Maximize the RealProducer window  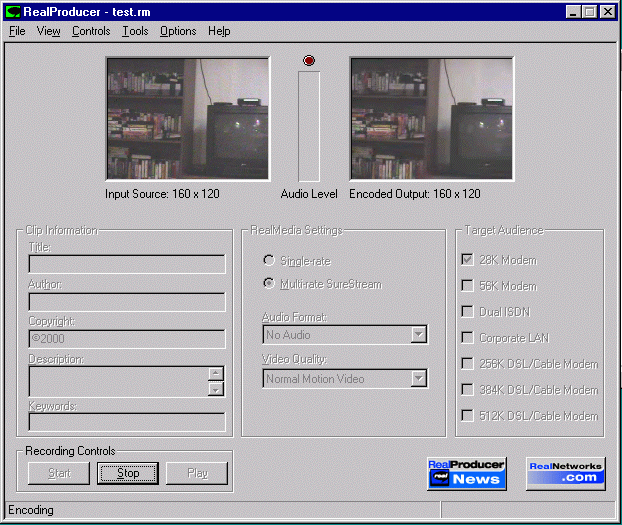pyautogui.click(x=589, y=12)
